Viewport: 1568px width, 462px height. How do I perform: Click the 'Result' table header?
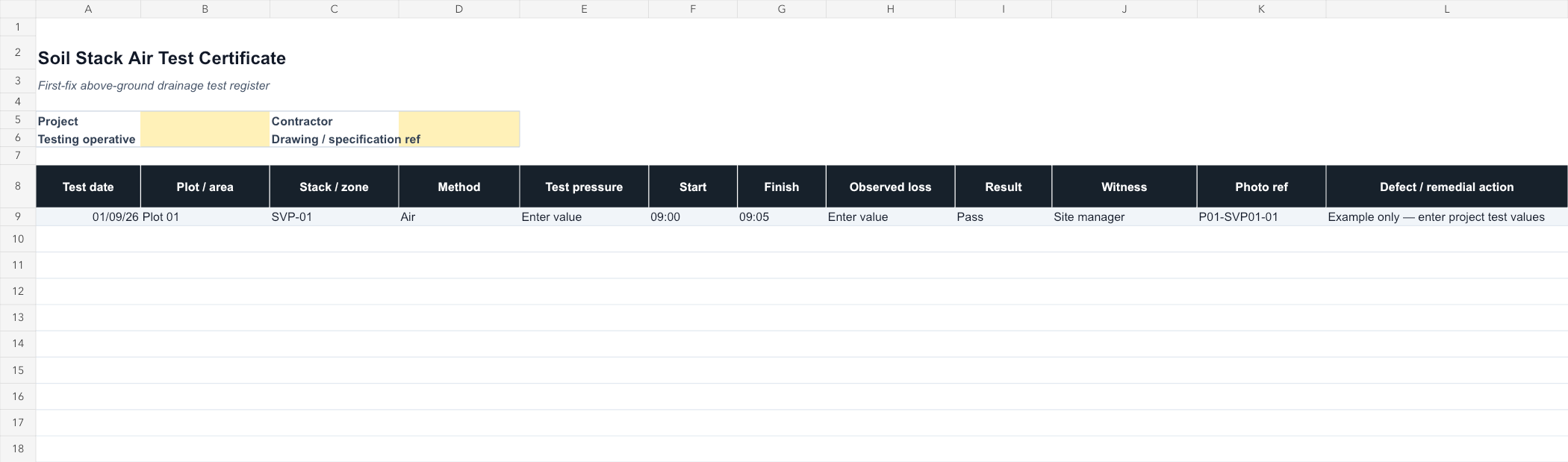pos(1004,187)
